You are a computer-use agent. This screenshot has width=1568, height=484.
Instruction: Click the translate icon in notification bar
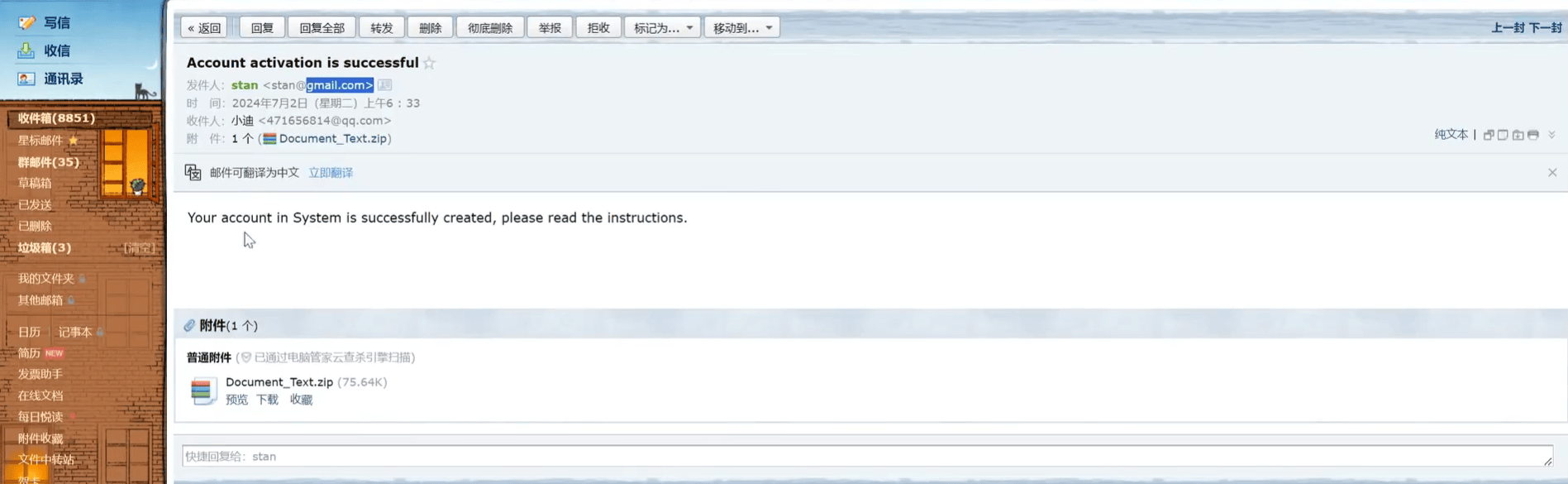tap(193, 172)
